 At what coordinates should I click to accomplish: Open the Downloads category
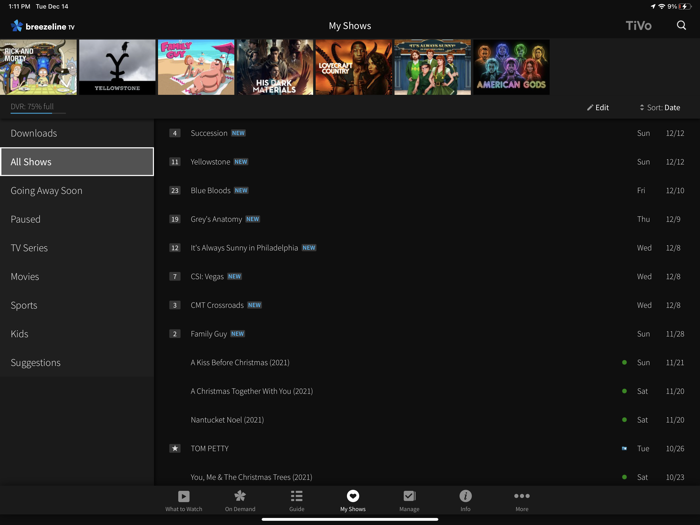[77, 133]
